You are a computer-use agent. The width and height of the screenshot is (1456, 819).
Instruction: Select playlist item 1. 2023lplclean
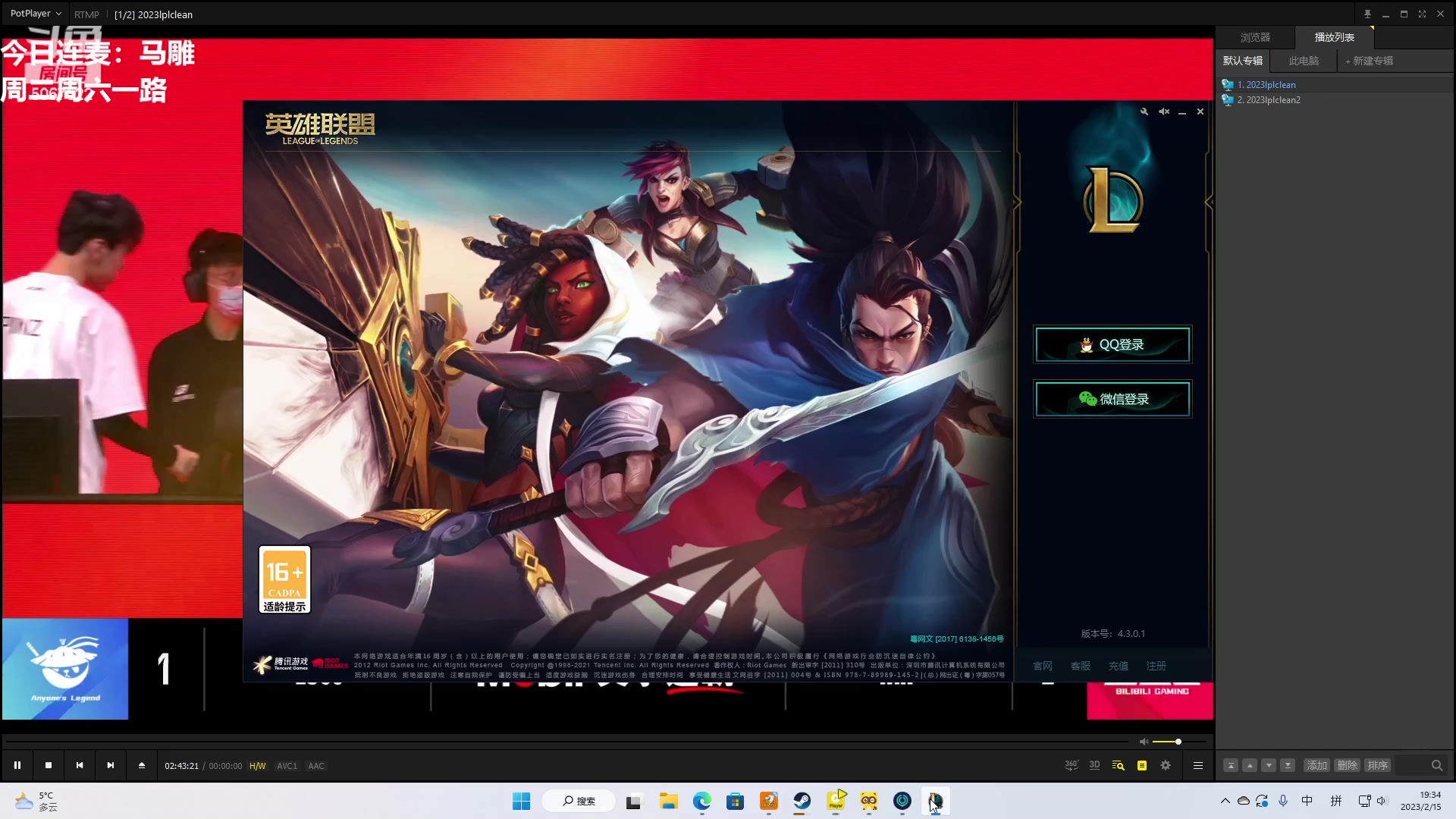[1334, 85]
